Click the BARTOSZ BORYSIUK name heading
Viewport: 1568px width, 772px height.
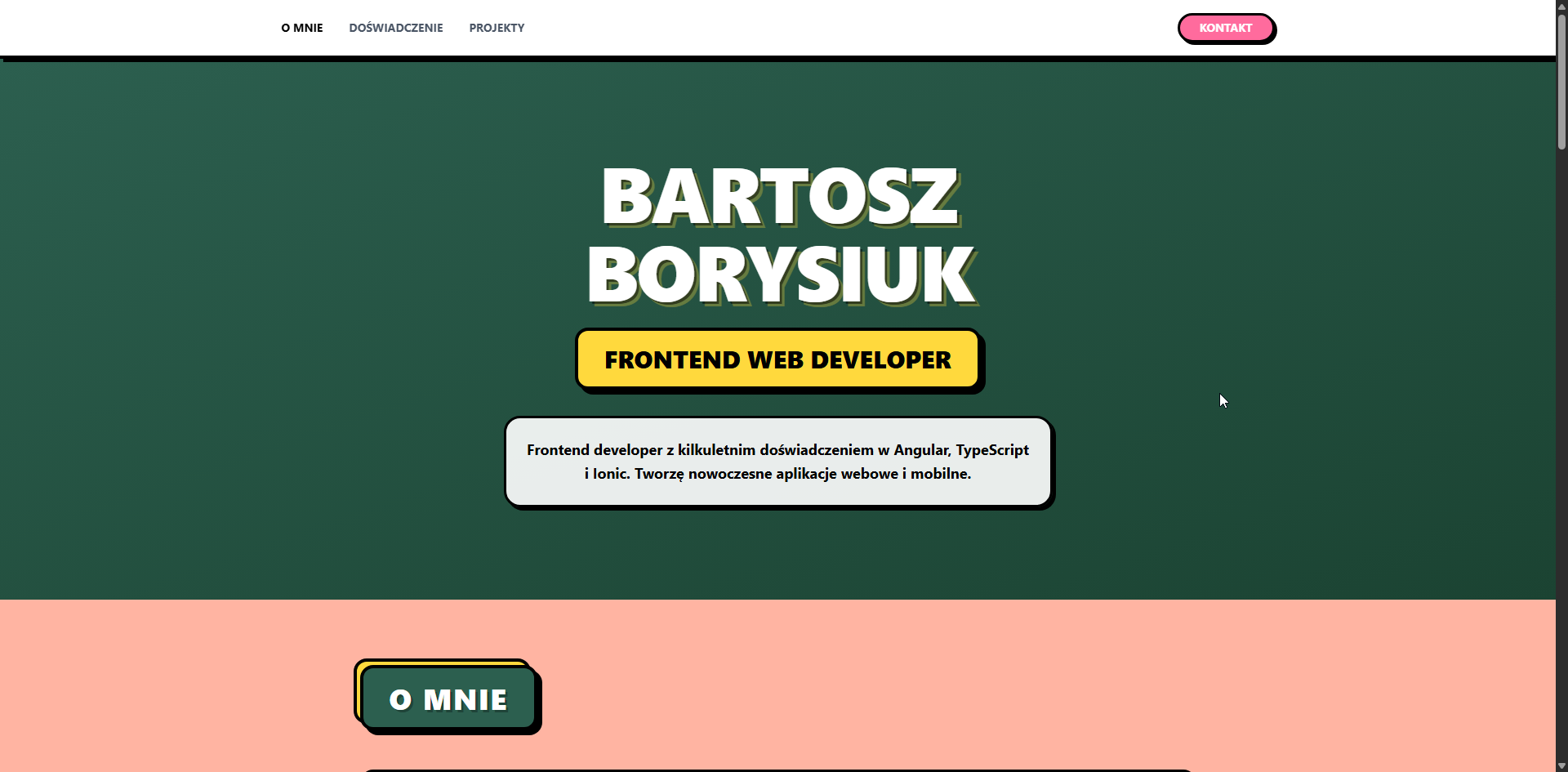[x=778, y=234]
